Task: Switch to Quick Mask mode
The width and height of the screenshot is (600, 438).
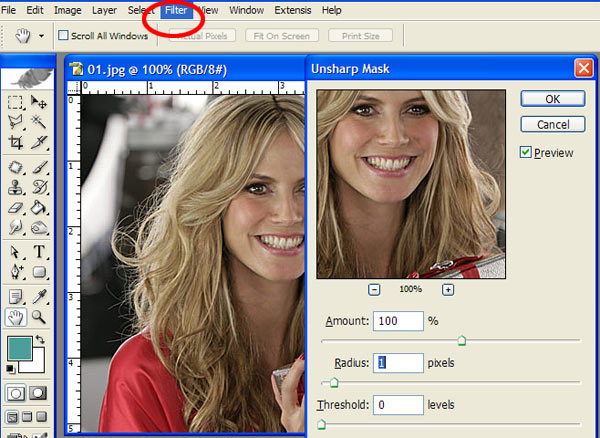Action: [x=40, y=394]
